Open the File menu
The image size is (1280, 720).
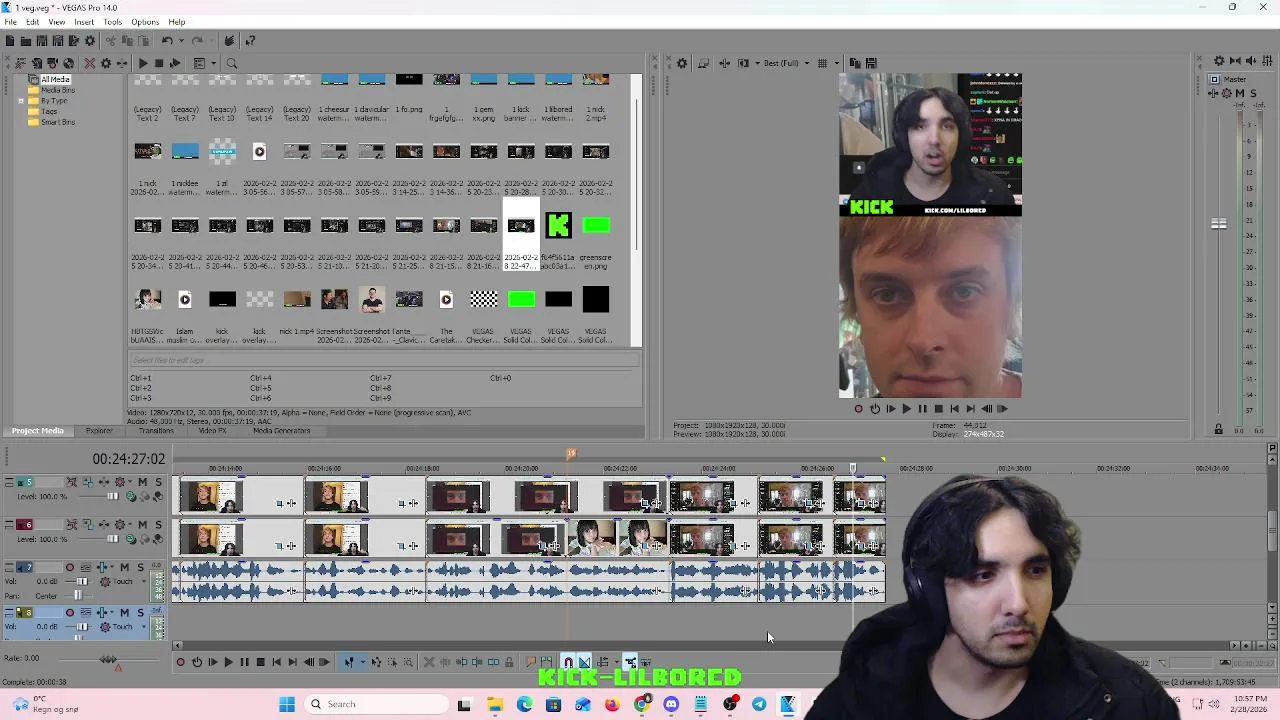[x=10, y=22]
